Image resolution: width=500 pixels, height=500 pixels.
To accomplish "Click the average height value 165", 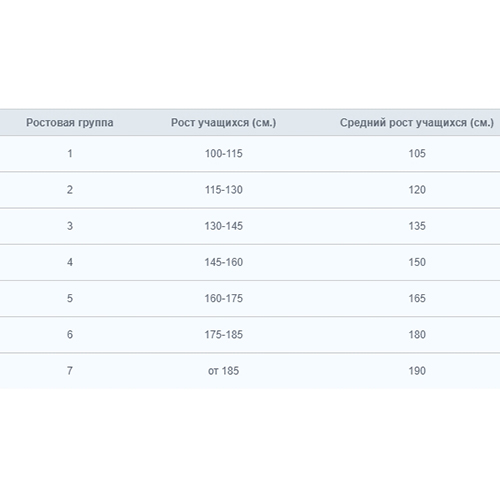I will point(417,298).
